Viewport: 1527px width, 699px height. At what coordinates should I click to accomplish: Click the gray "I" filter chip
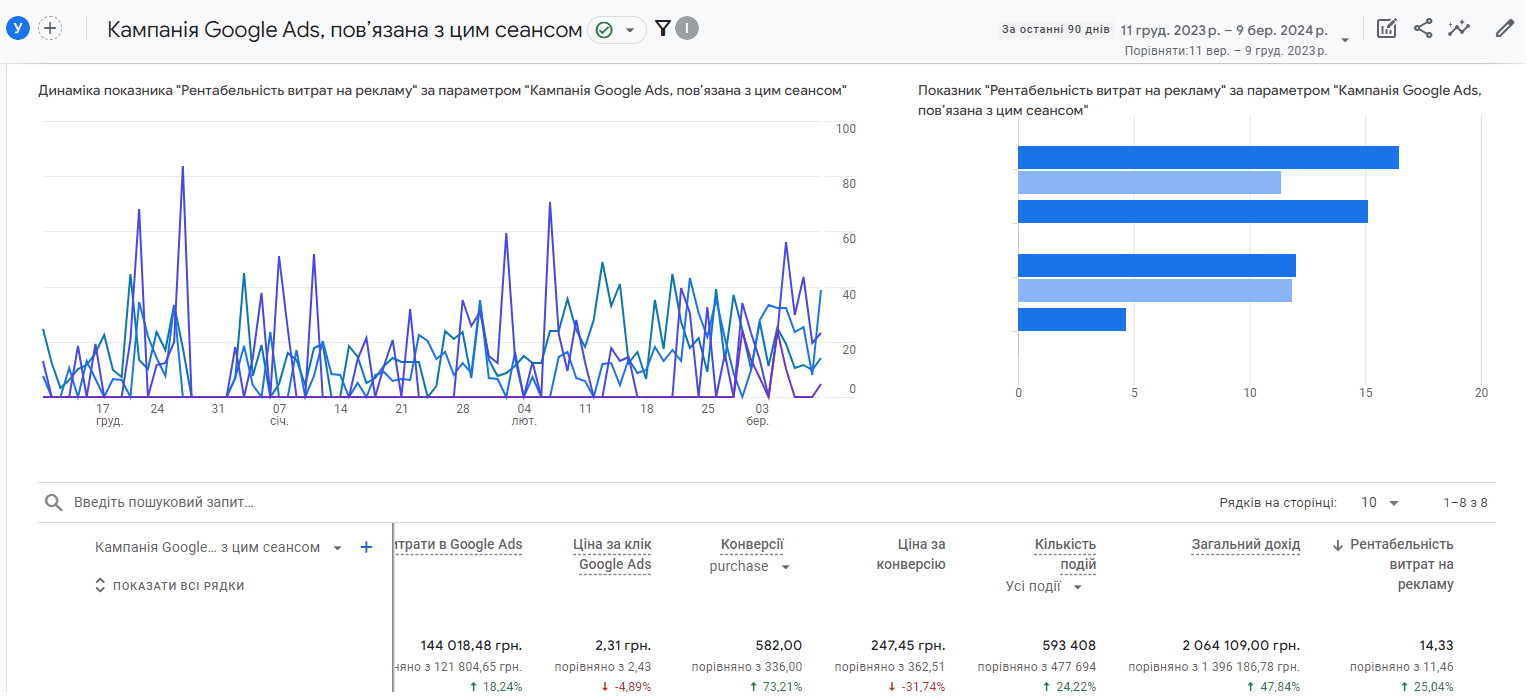click(687, 29)
